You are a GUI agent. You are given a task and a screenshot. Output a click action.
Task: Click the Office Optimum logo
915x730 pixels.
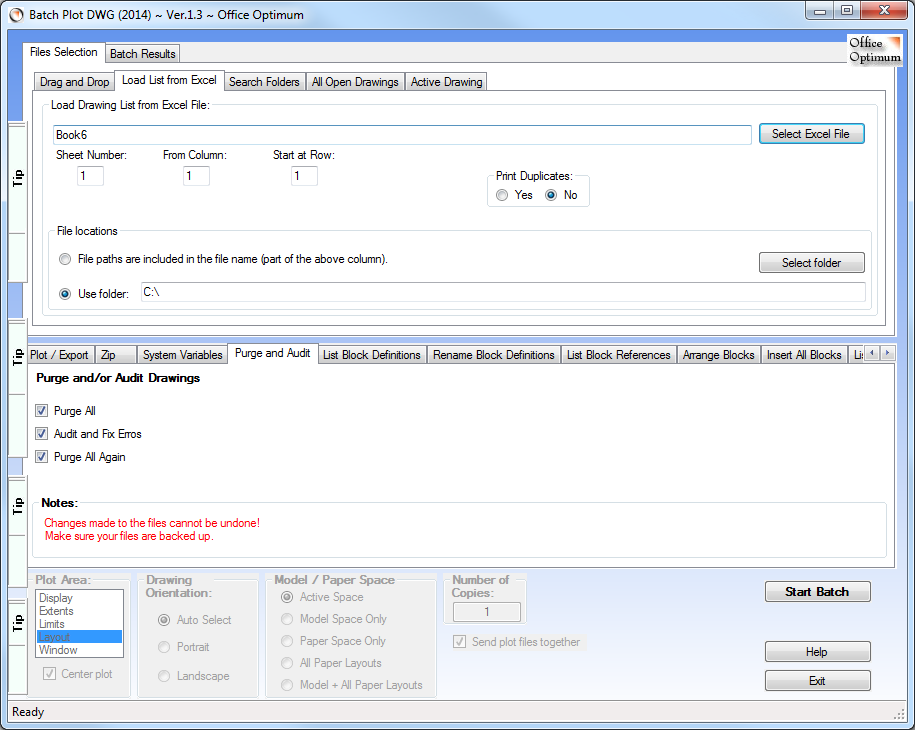coord(874,50)
